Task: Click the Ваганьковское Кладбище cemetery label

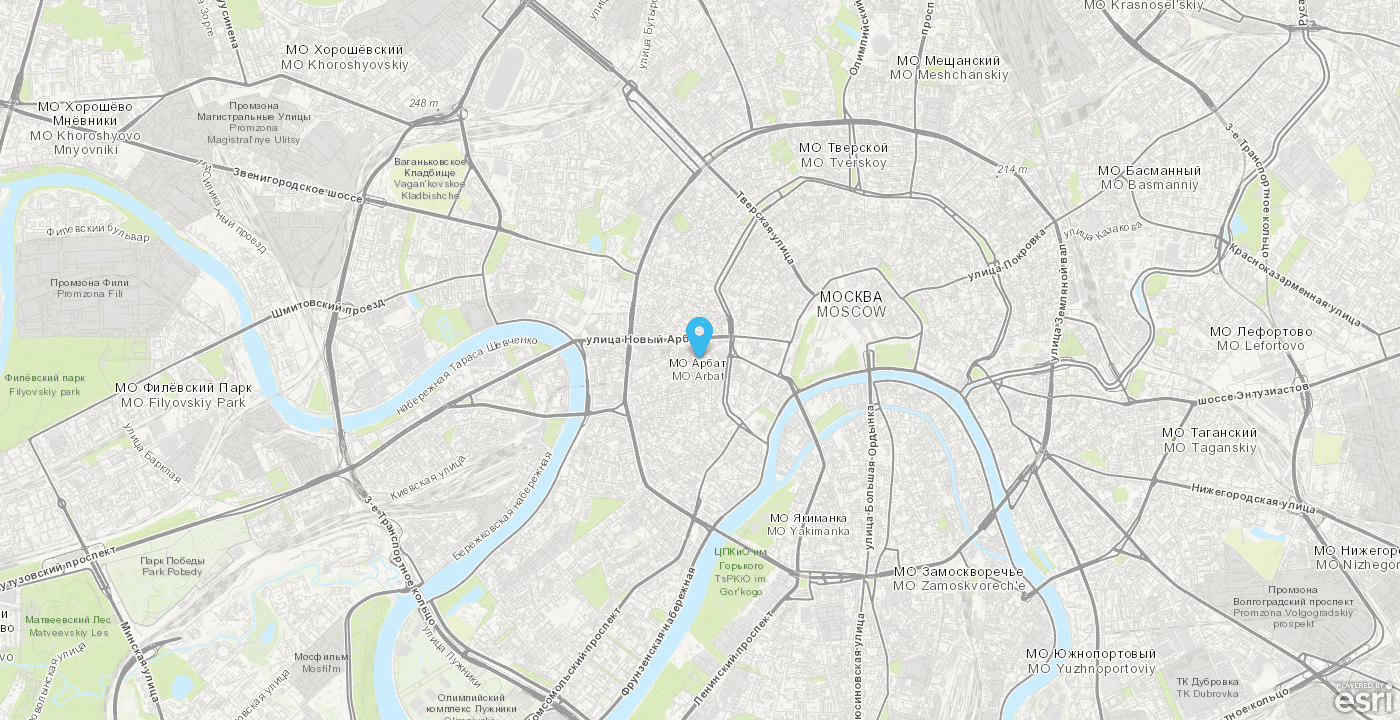Action: click(430, 178)
